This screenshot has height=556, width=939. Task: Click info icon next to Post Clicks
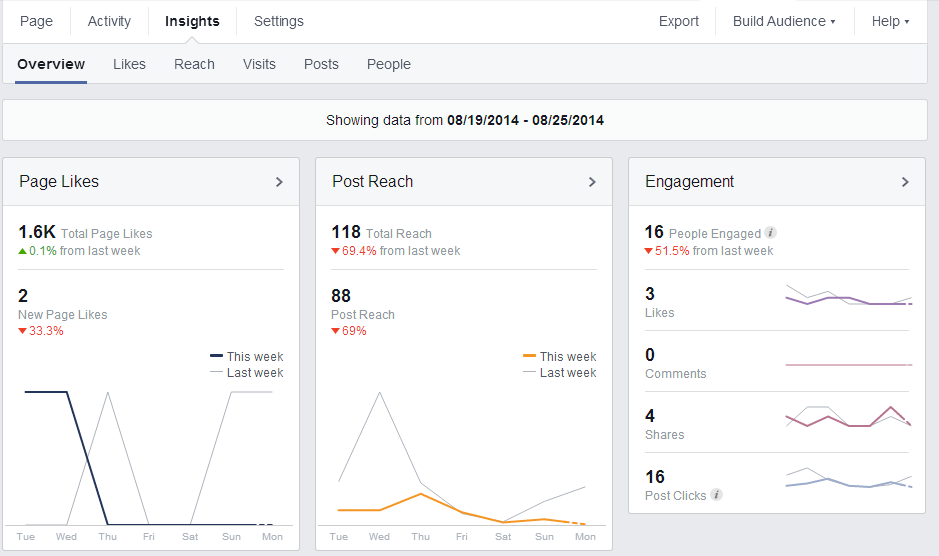coord(716,495)
